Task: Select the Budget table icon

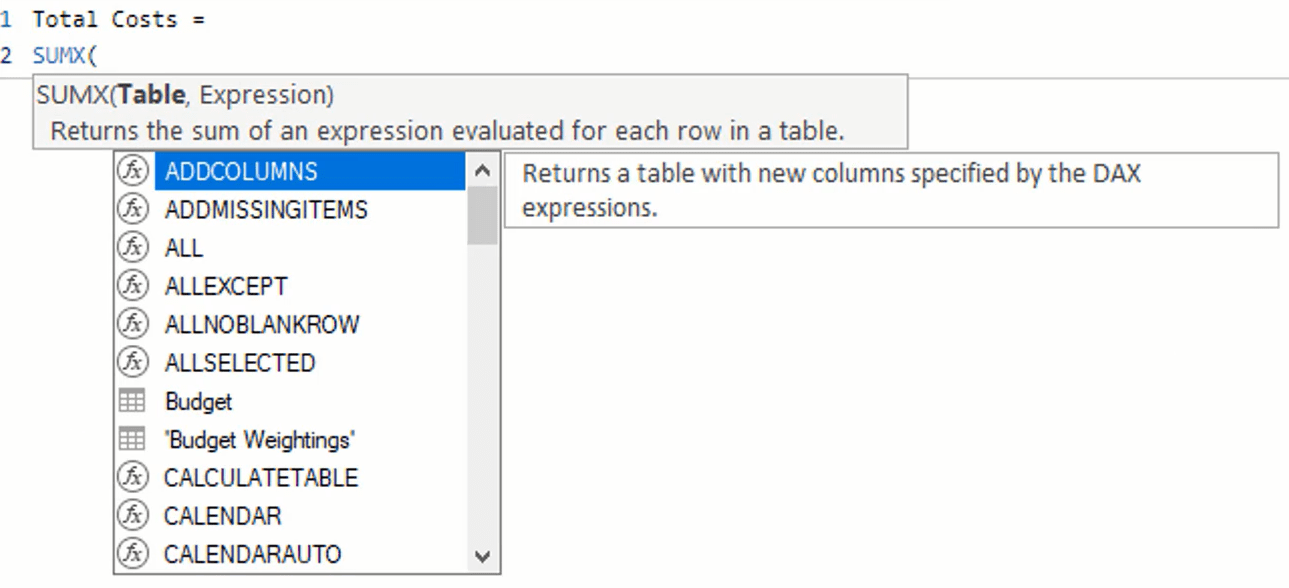Action: [x=132, y=401]
